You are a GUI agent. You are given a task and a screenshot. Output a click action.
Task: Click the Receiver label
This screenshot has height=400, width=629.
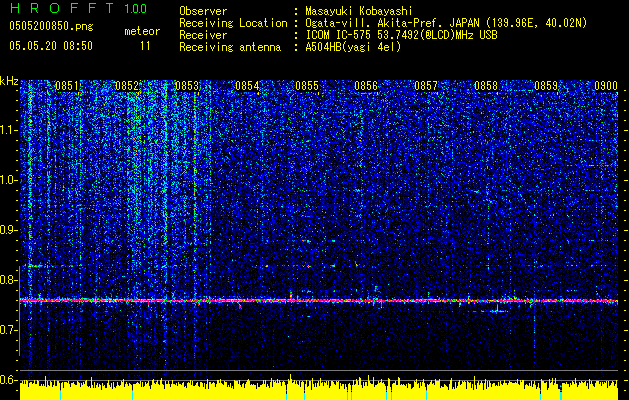(x=203, y=35)
